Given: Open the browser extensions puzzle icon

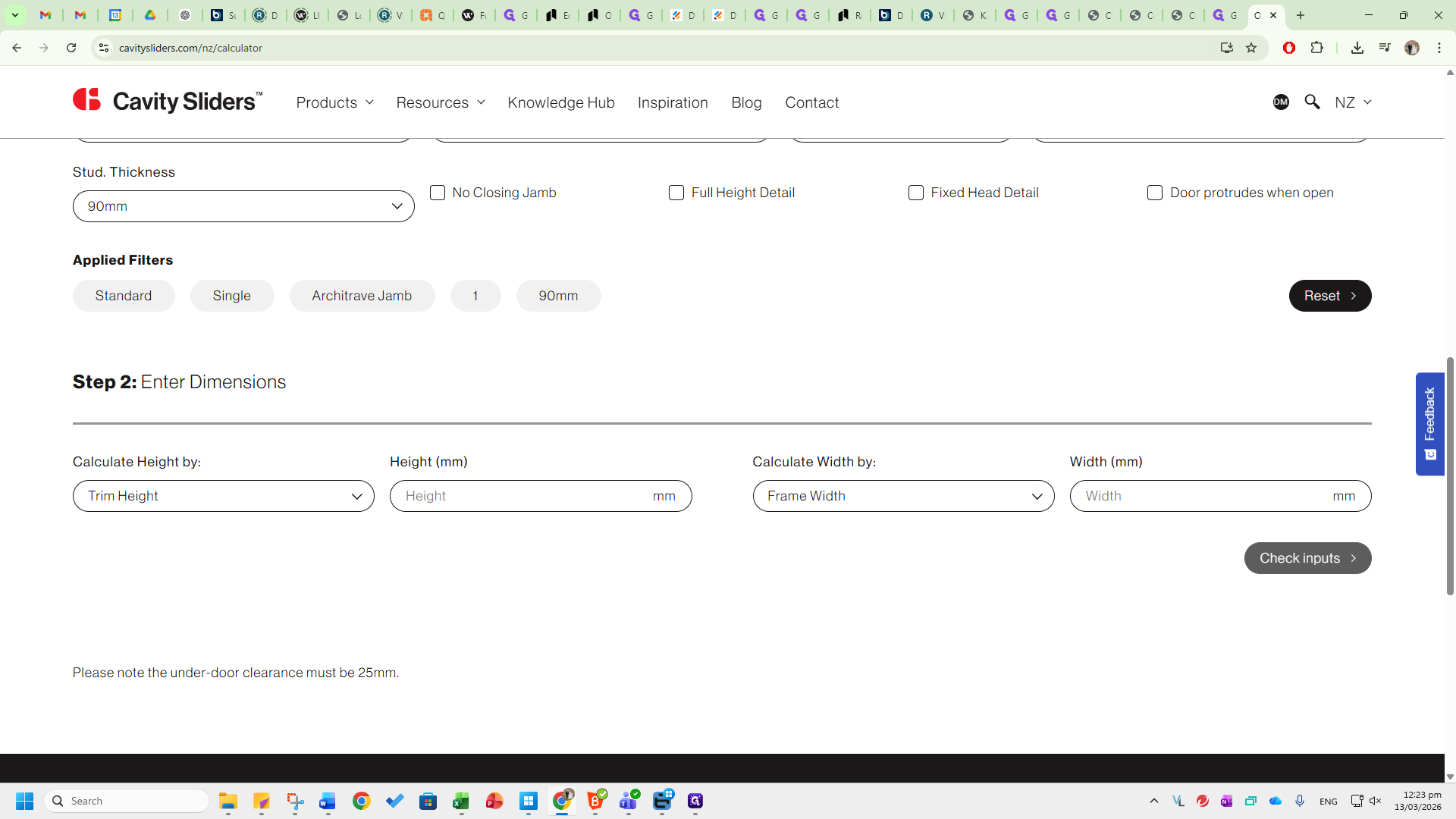Looking at the screenshot, I should (1317, 48).
